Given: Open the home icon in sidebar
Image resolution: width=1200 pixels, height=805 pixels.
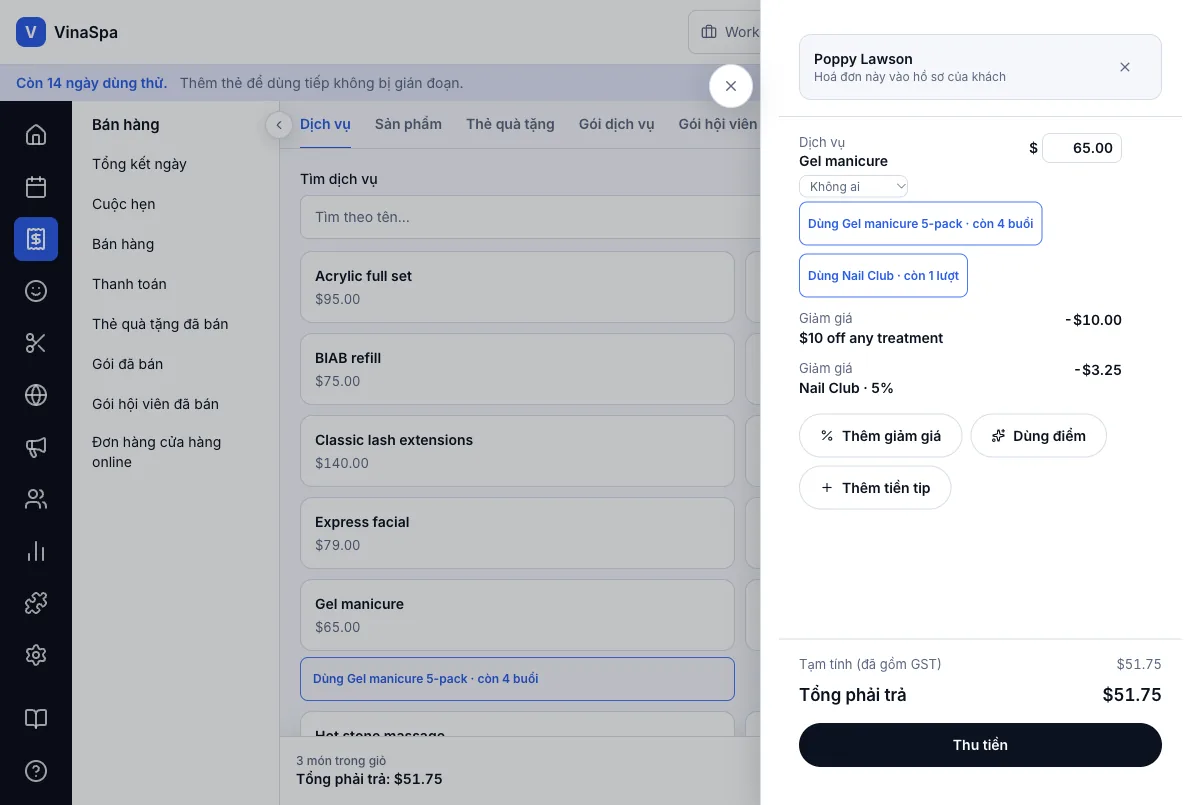Looking at the screenshot, I should pyautogui.click(x=36, y=135).
